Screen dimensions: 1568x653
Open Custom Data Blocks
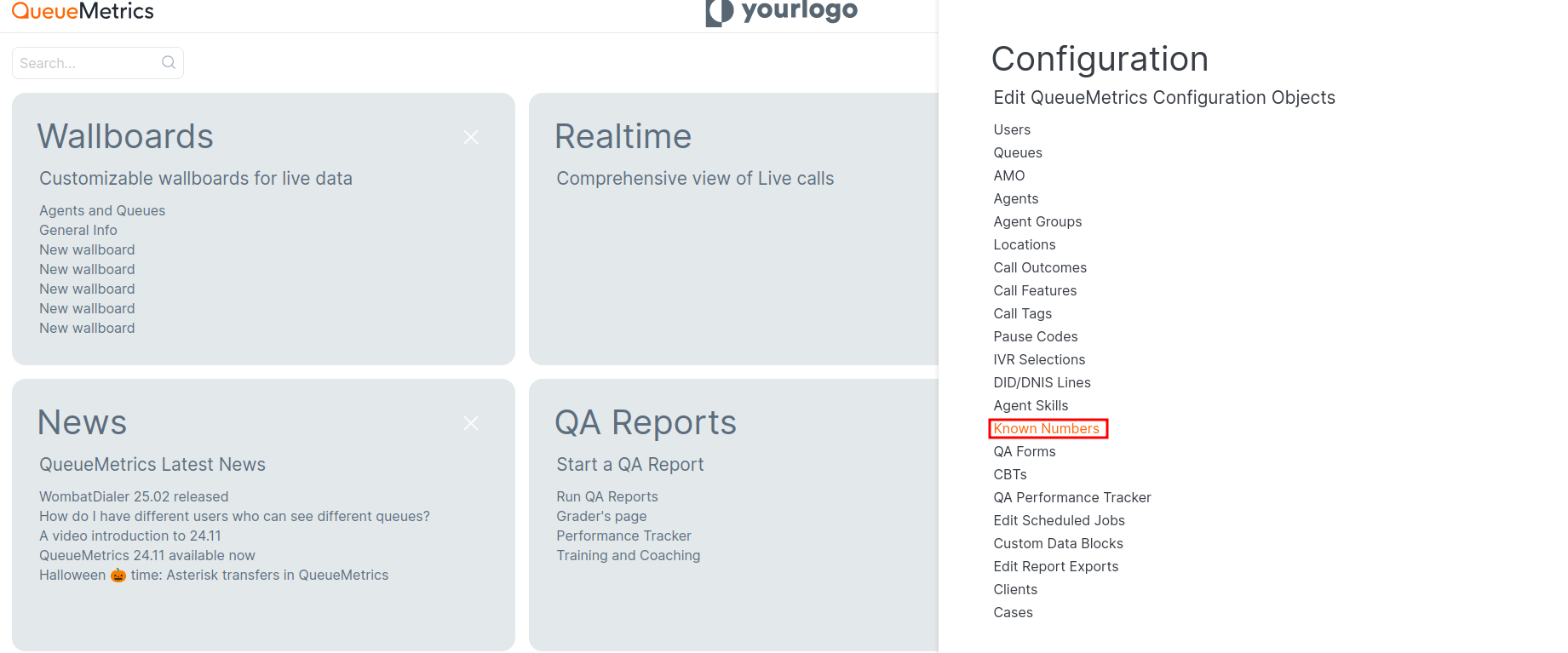1058,543
